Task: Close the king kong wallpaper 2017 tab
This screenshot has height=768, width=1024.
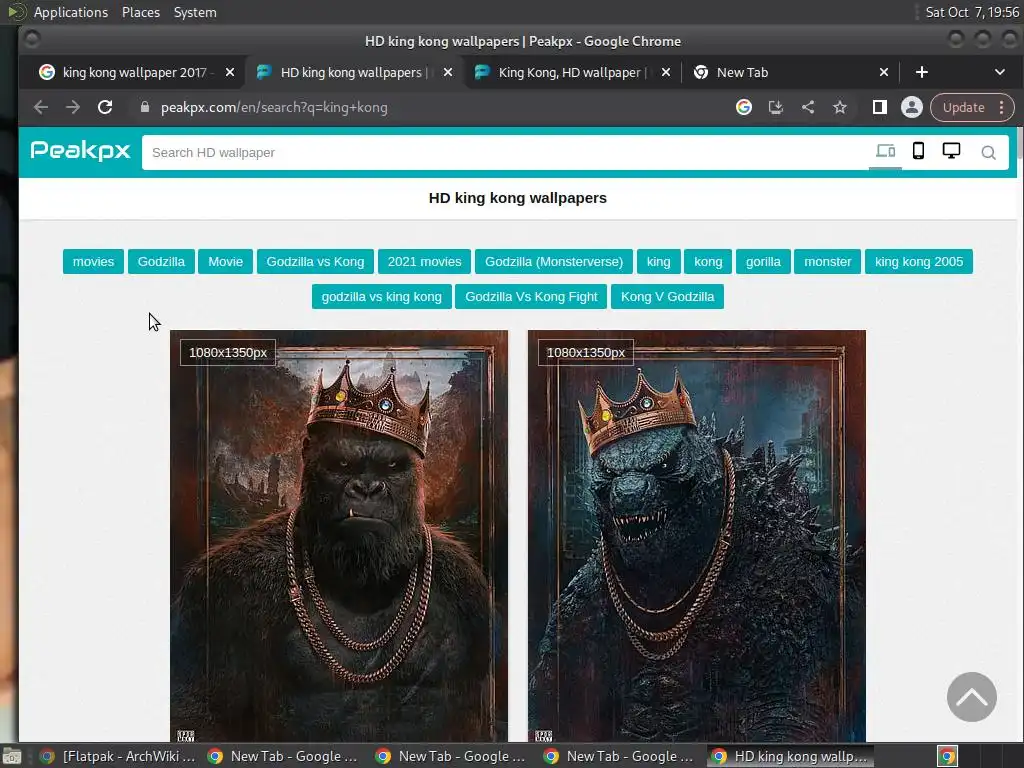Action: [x=230, y=72]
